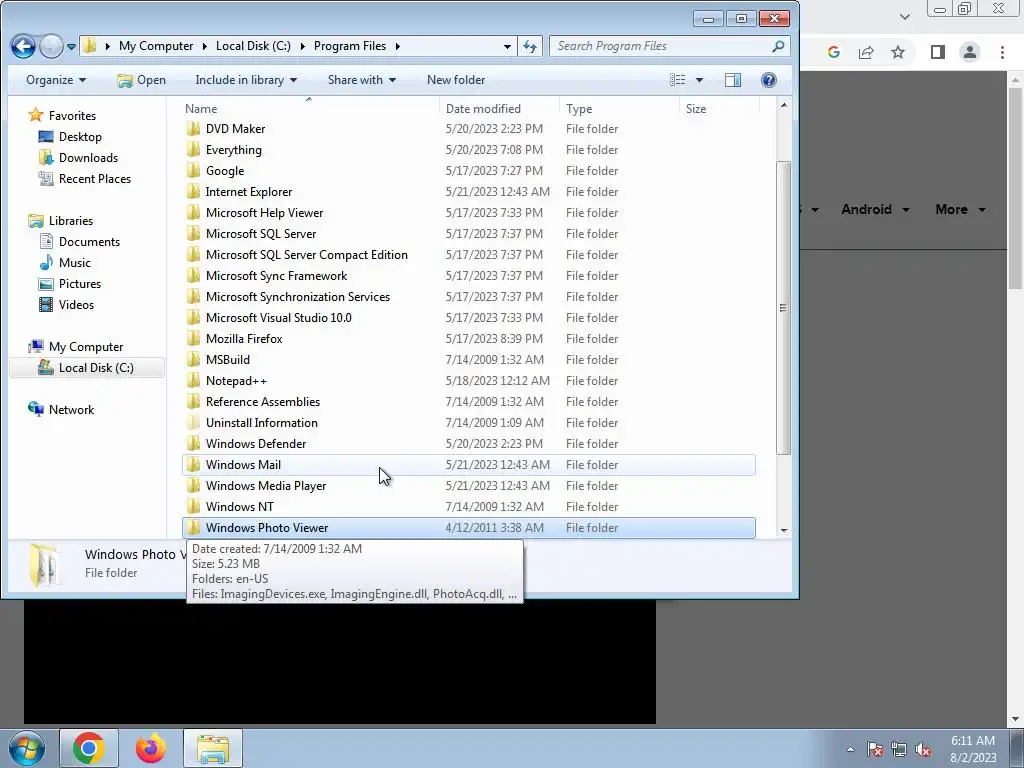This screenshot has height=768, width=1024.
Task: Select the Windows NT folder icon
Action: click(193, 506)
